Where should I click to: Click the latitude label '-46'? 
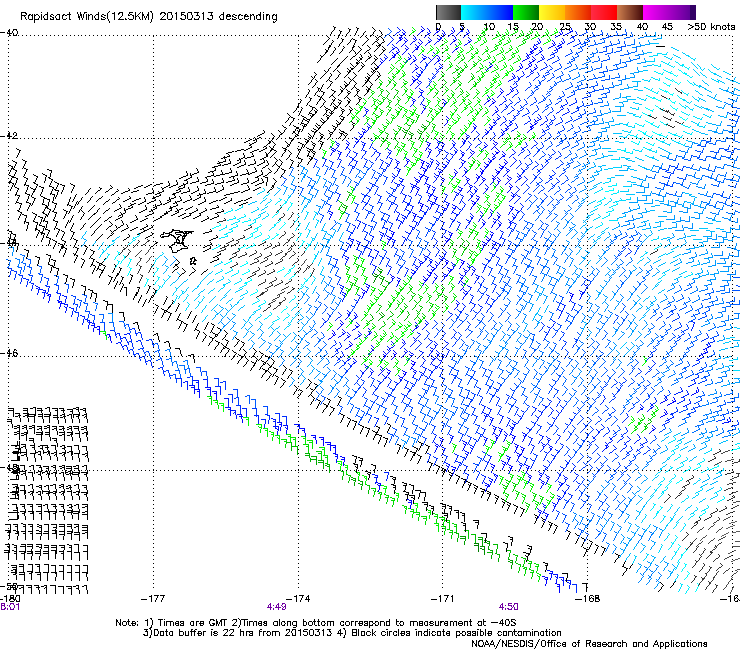[9, 354]
